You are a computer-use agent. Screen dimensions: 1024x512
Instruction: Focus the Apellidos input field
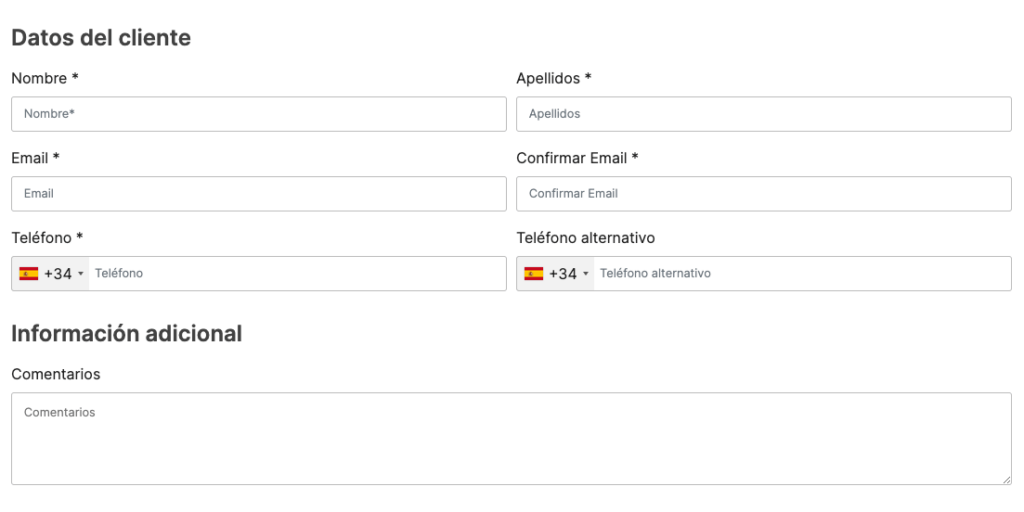pyautogui.click(x=764, y=114)
